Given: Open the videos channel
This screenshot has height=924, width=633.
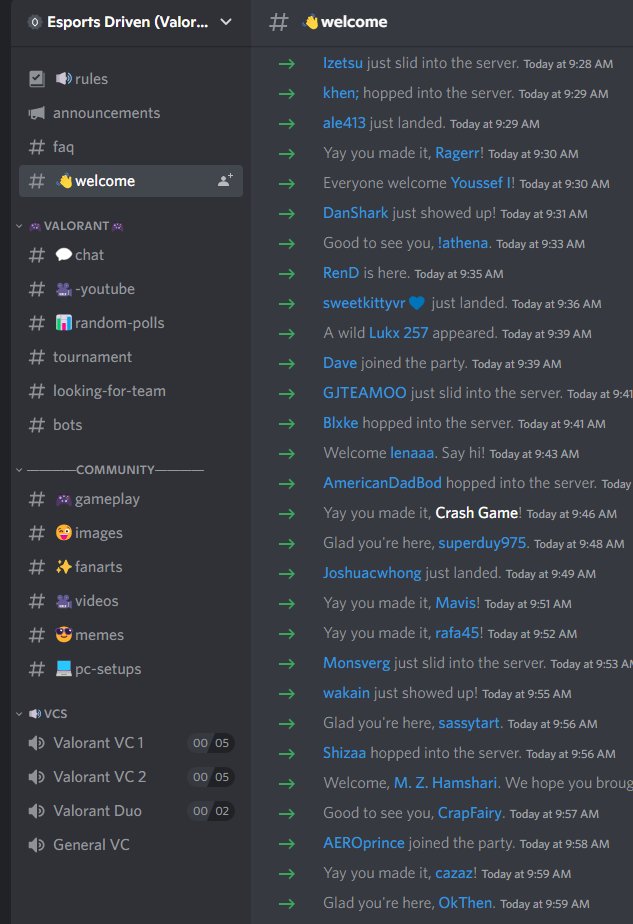Looking at the screenshot, I should (131, 601).
